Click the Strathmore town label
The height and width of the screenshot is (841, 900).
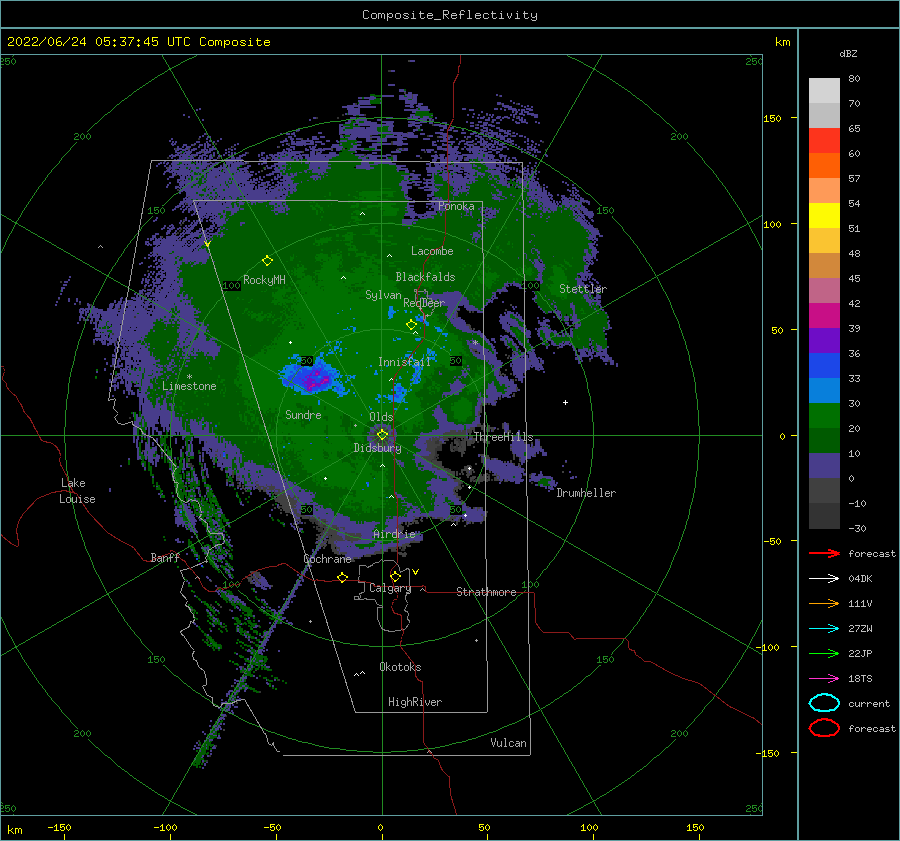pyautogui.click(x=486, y=592)
